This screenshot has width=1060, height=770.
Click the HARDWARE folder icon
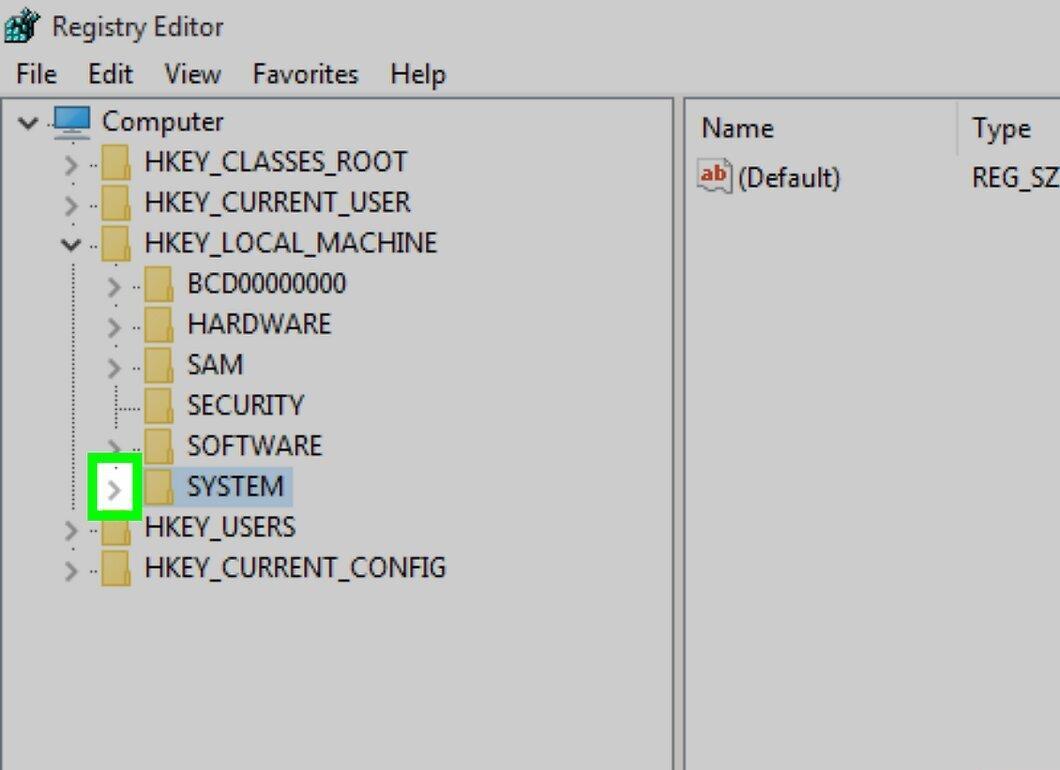[159, 324]
